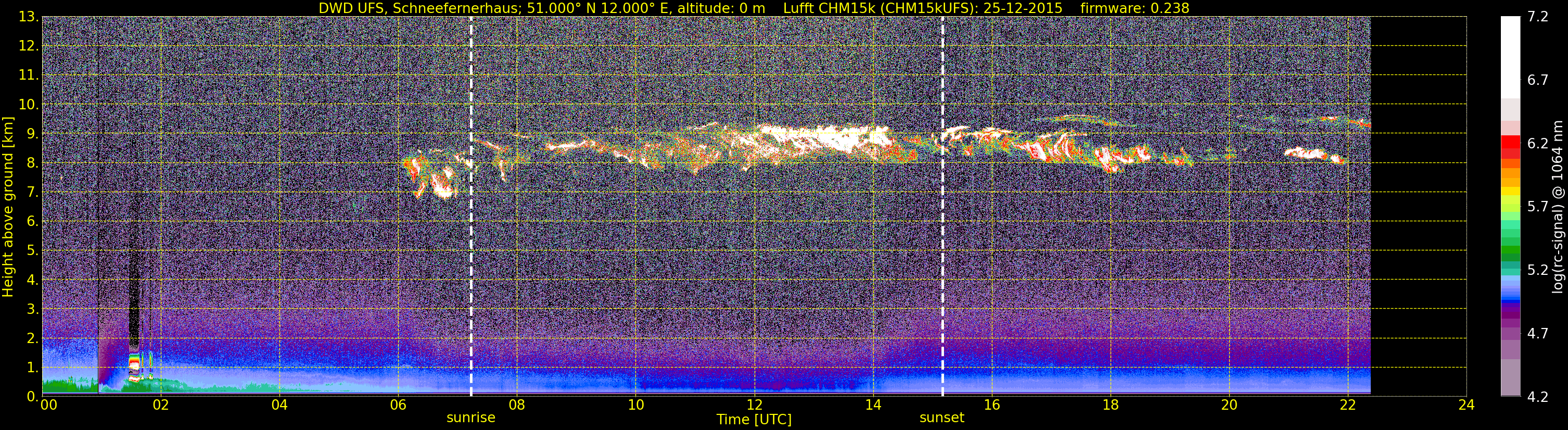Viewport: 1568px width, 430px height.
Task: Click the time tick label '02'
Action: pos(161,405)
